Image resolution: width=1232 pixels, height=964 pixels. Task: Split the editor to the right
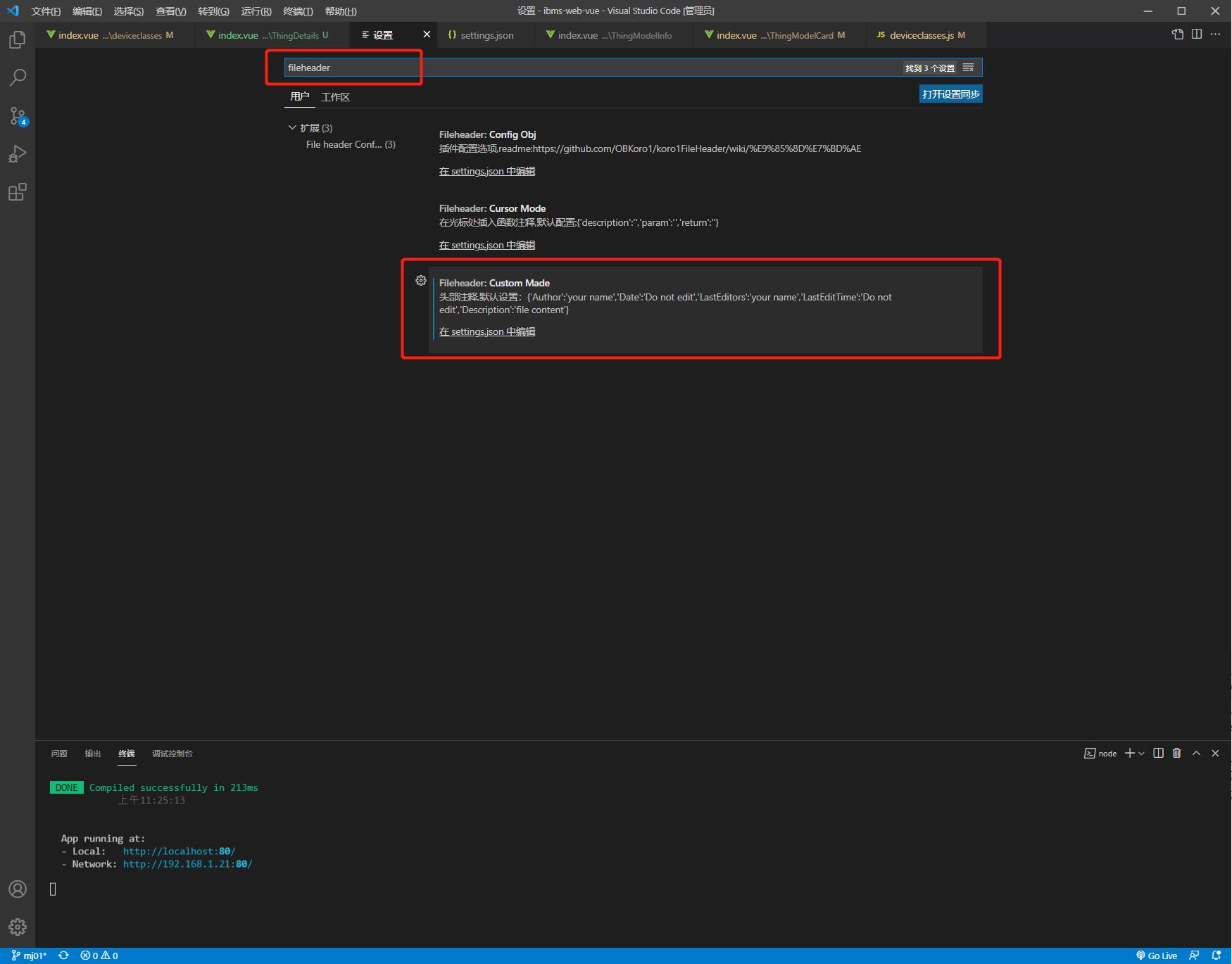1197,34
